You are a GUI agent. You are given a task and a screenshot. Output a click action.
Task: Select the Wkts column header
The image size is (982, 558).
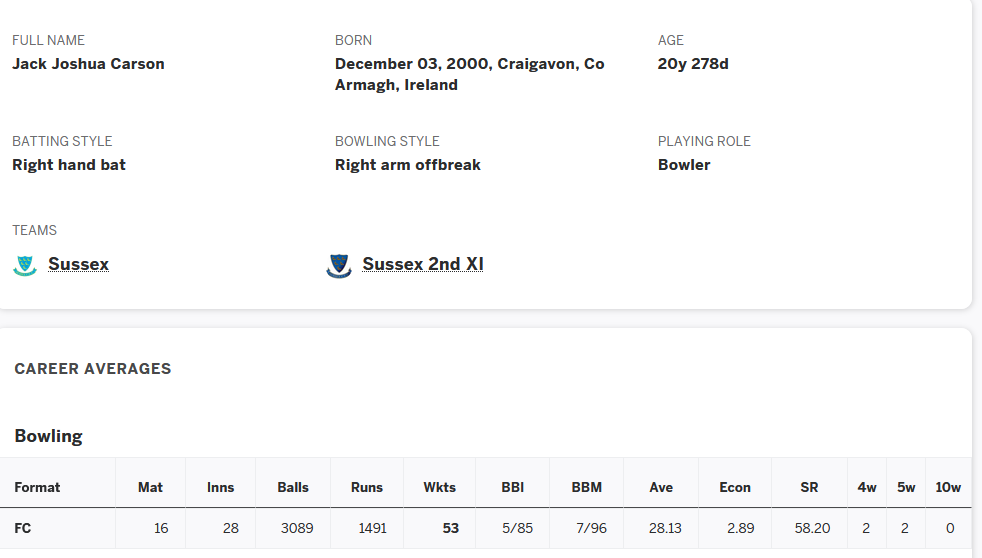coord(440,487)
